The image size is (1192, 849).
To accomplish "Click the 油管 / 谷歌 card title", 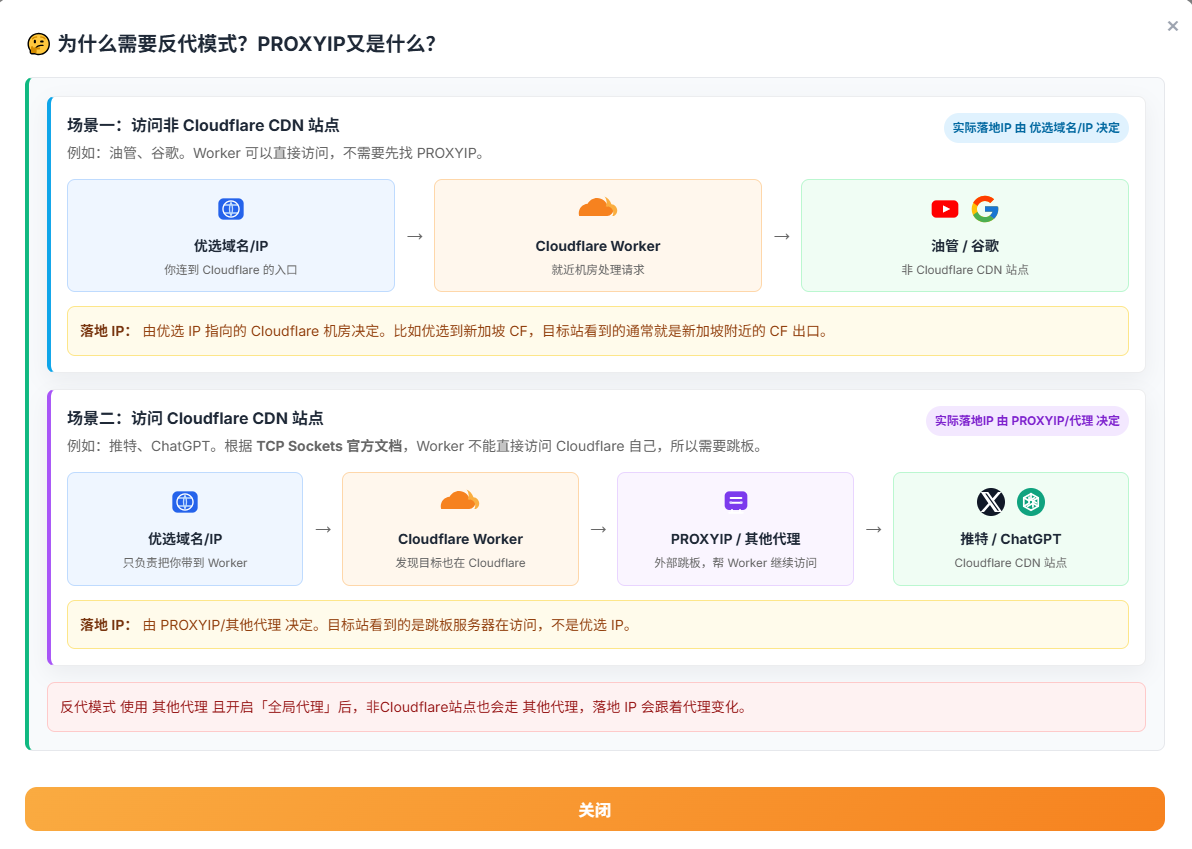I will click(965, 246).
